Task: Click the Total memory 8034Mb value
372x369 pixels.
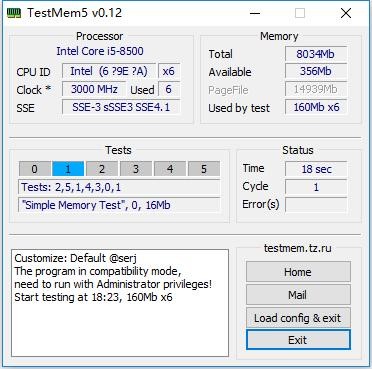Action: click(x=316, y=54)
